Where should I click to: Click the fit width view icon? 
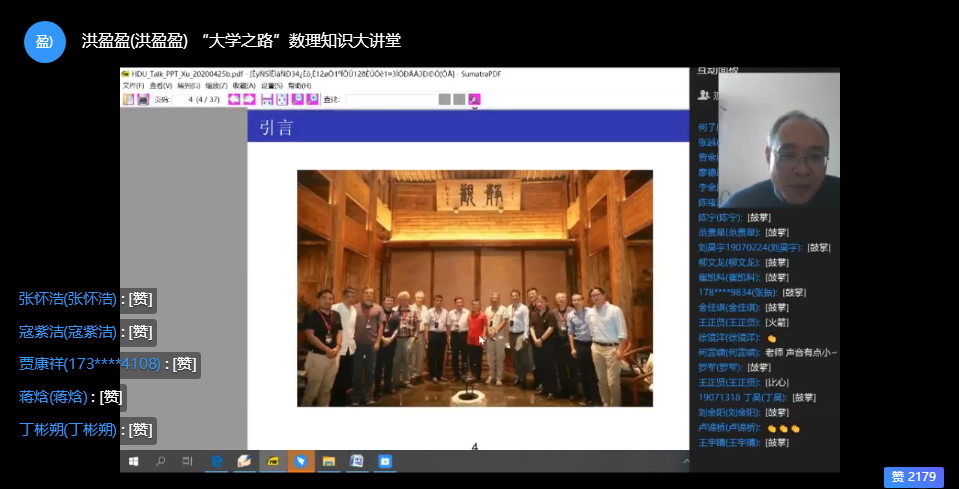coord(267,99)
